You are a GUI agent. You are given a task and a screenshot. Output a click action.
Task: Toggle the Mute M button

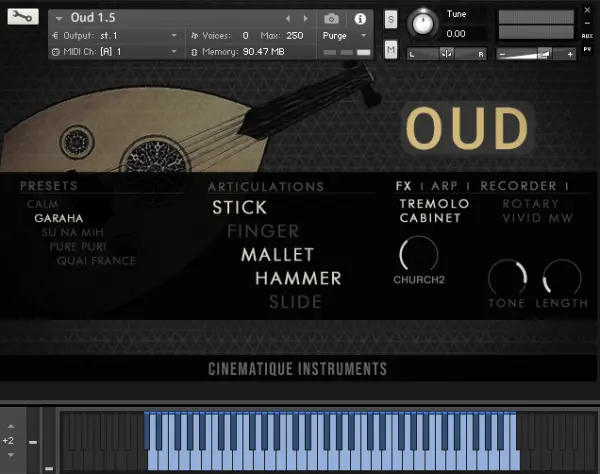[391, 49]
